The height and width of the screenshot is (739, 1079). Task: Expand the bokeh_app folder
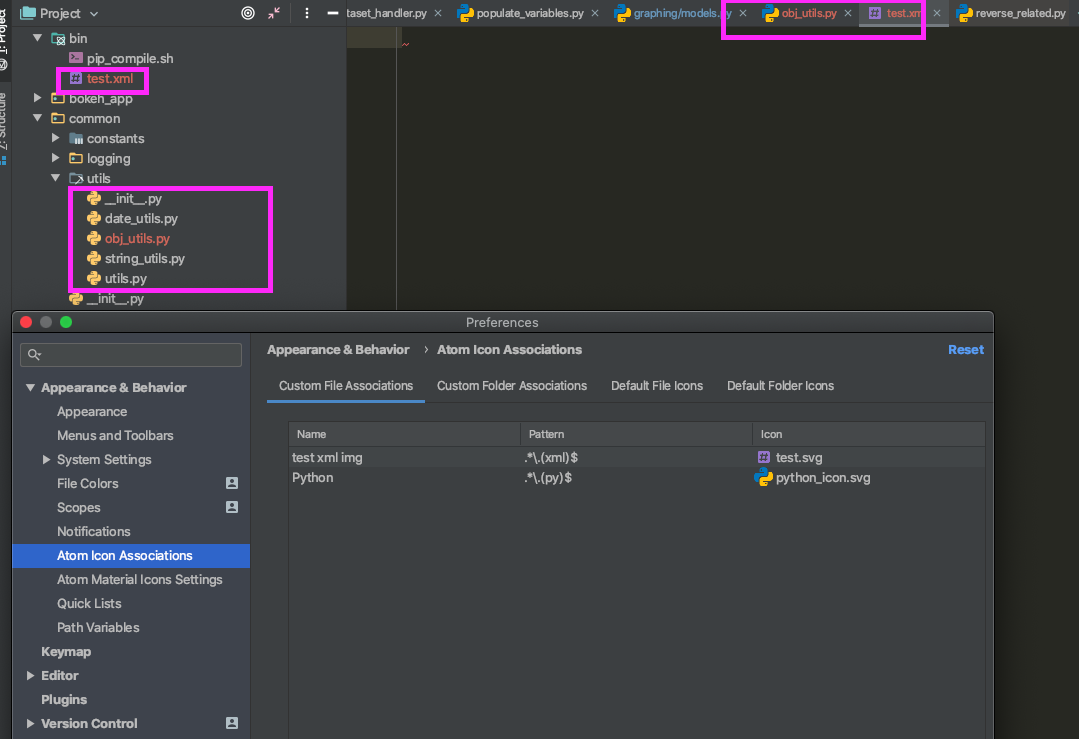[x=37, y=98]
